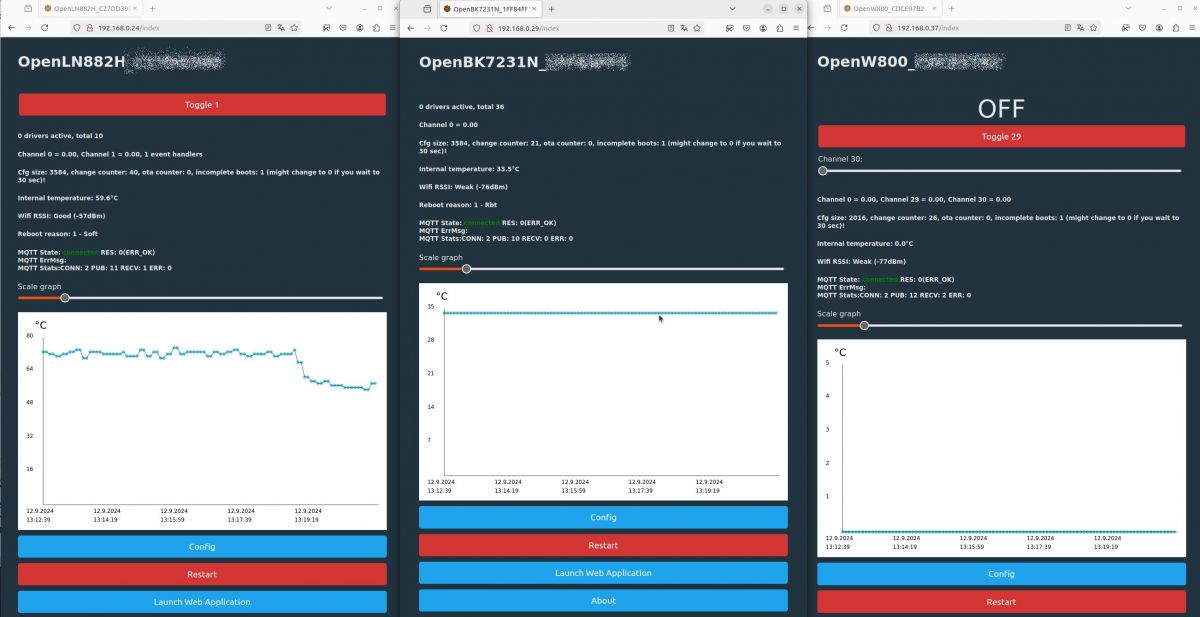1200x617 pixels.
Task: Click the Toggle 29 button on OpenW800
Action: pyautogui.click(x=1001, y=136)
